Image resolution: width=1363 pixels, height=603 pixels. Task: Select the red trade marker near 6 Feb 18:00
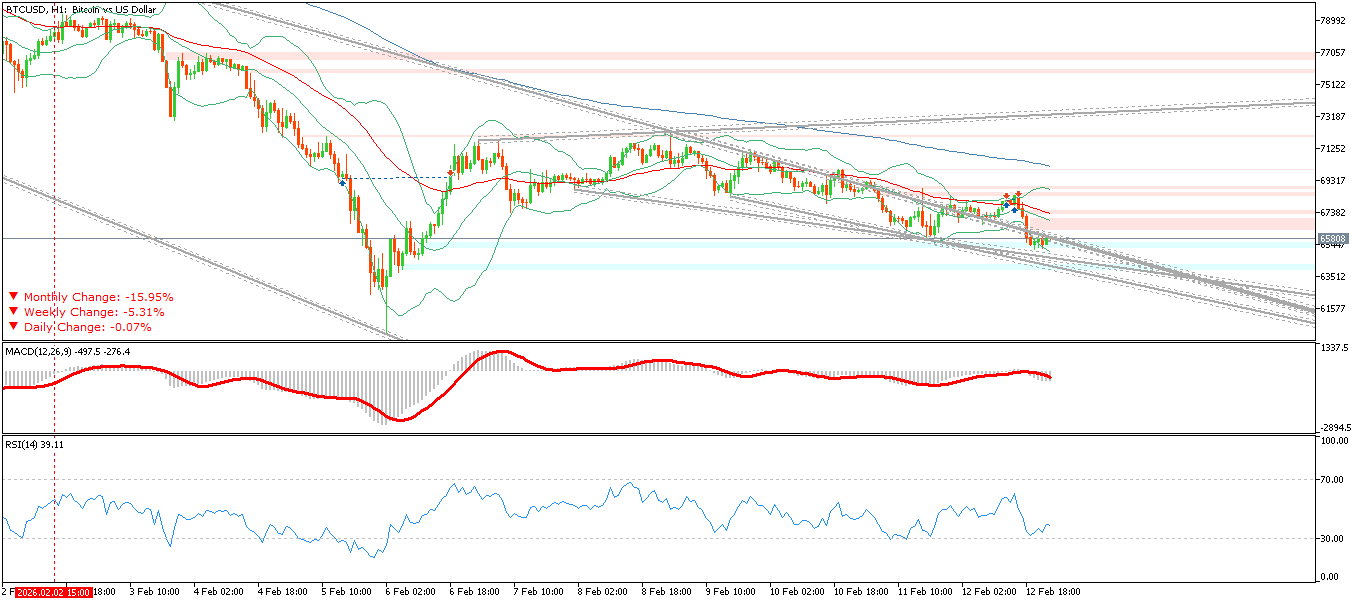tap(450, 173)
